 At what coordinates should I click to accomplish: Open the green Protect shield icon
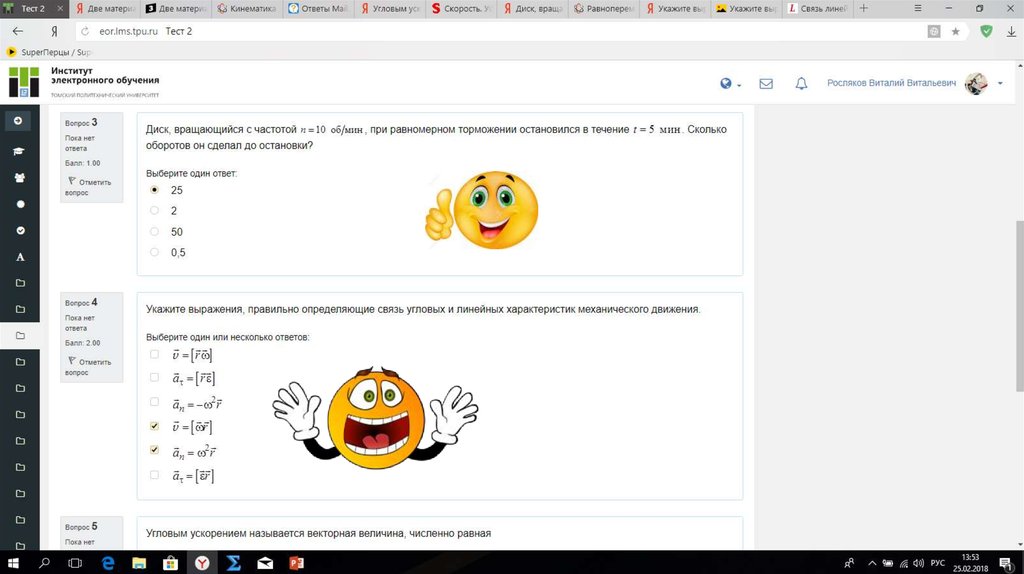click(986, 31)
